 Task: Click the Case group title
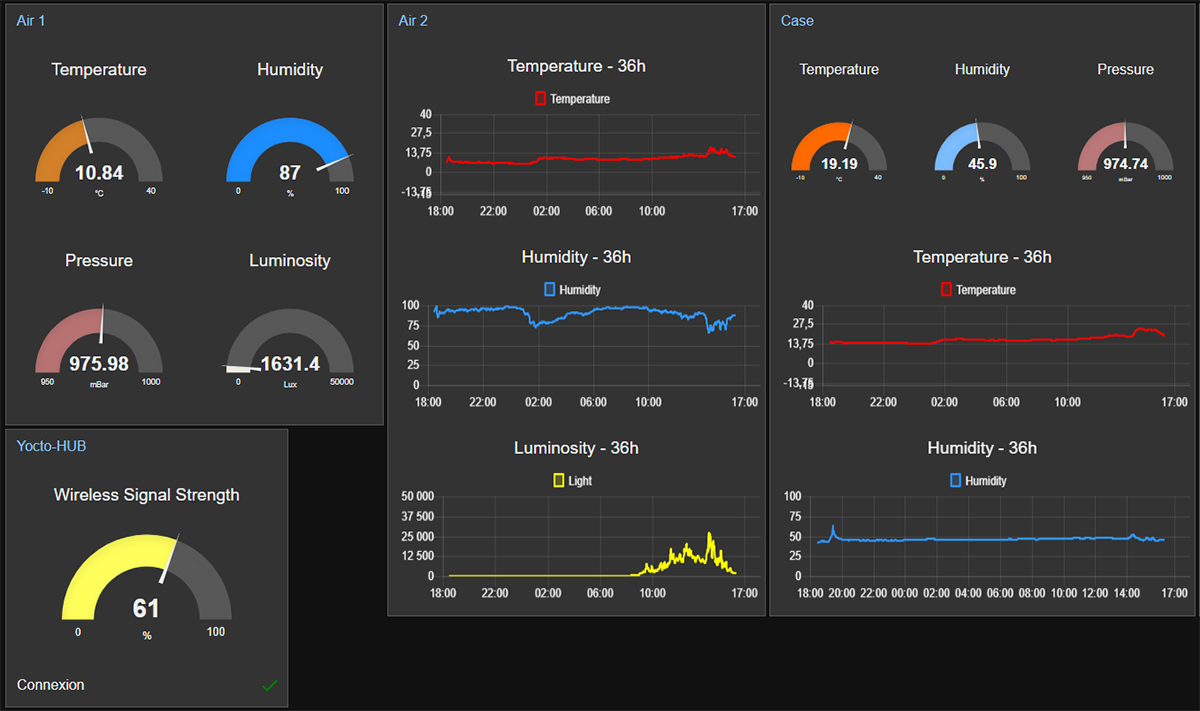[797, 21]
